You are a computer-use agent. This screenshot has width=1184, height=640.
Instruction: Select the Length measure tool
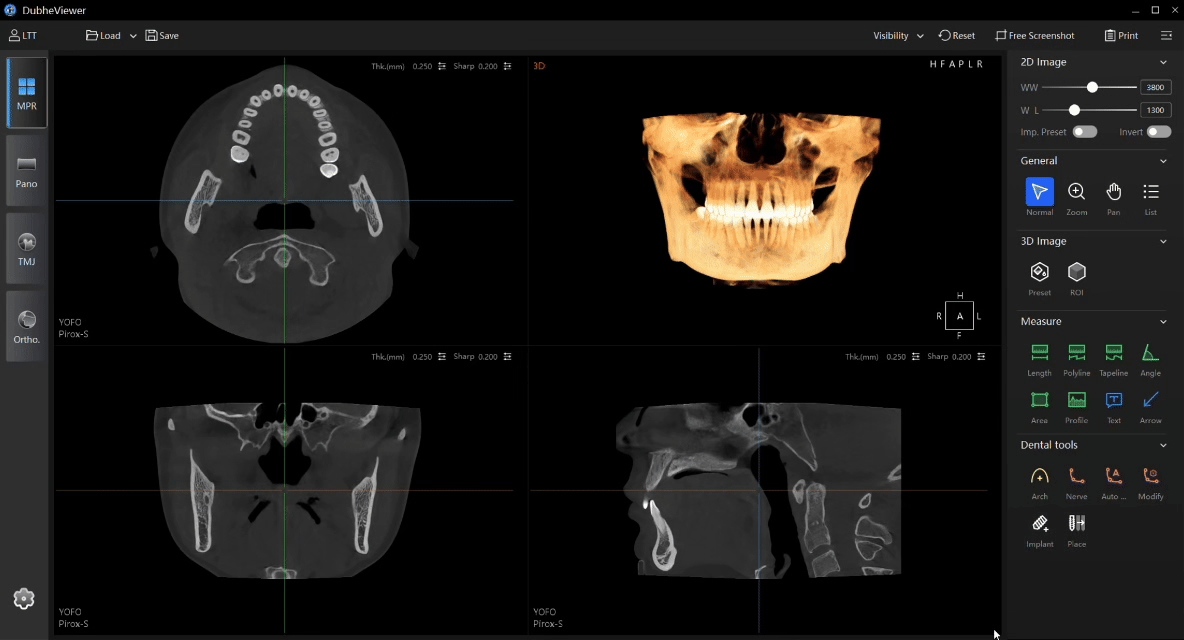coord(1039,352)
